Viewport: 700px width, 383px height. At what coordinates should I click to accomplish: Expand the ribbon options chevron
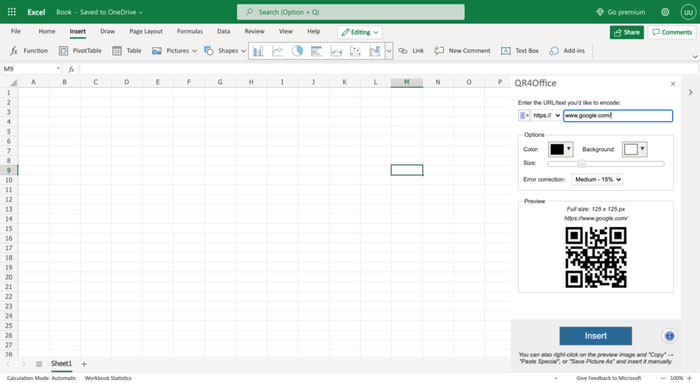695,57
